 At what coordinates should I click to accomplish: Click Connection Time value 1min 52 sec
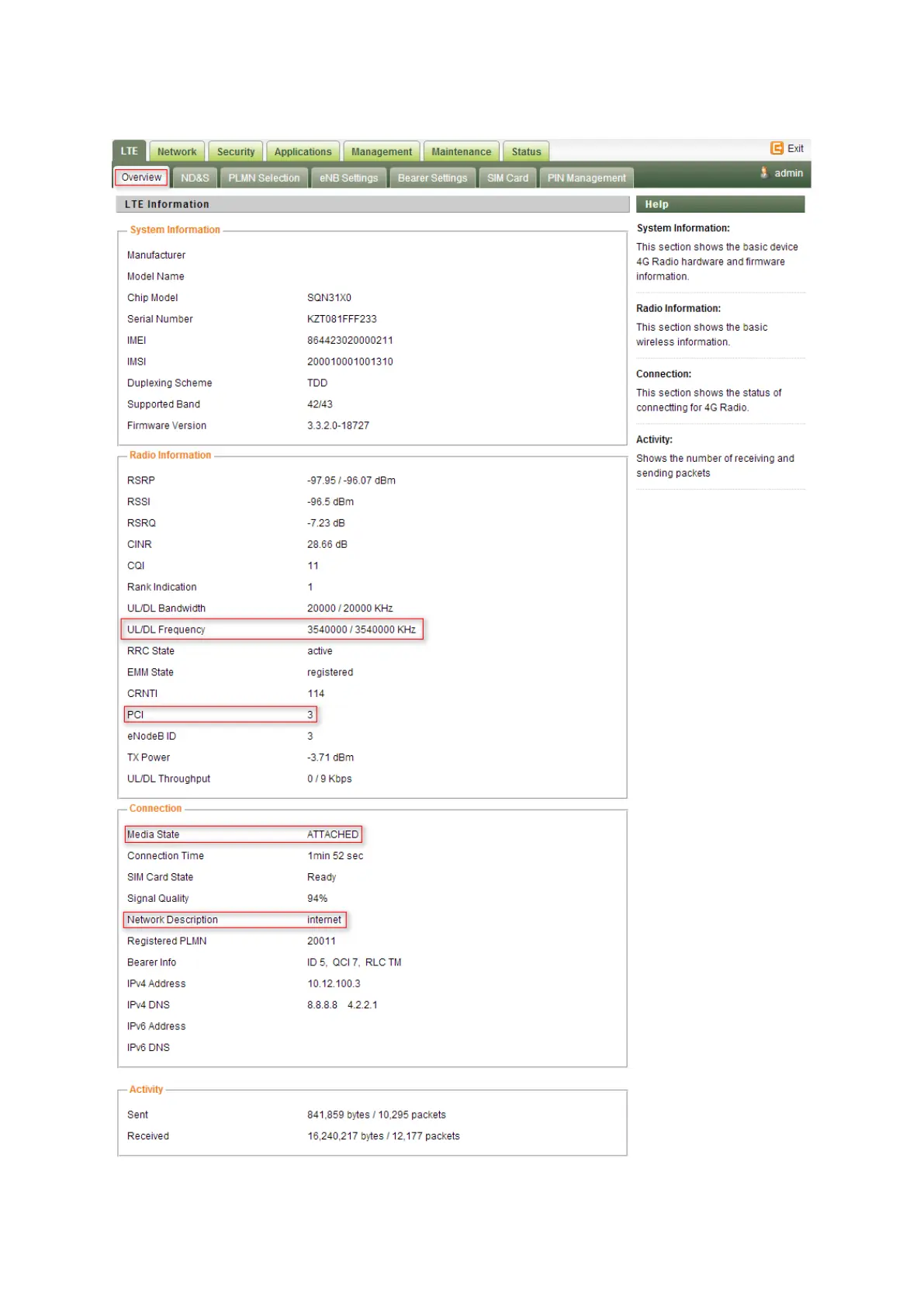coord(335,856)
